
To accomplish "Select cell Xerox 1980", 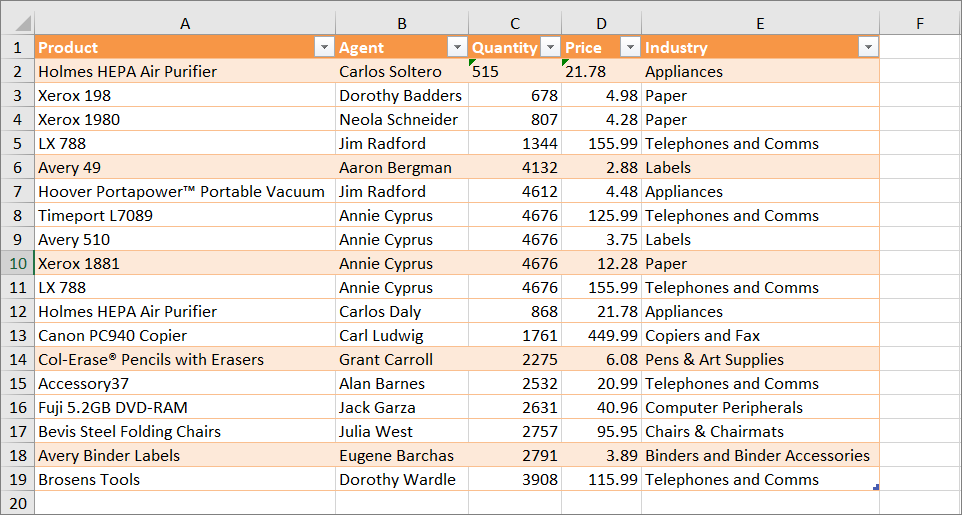I will click(185, 119).
